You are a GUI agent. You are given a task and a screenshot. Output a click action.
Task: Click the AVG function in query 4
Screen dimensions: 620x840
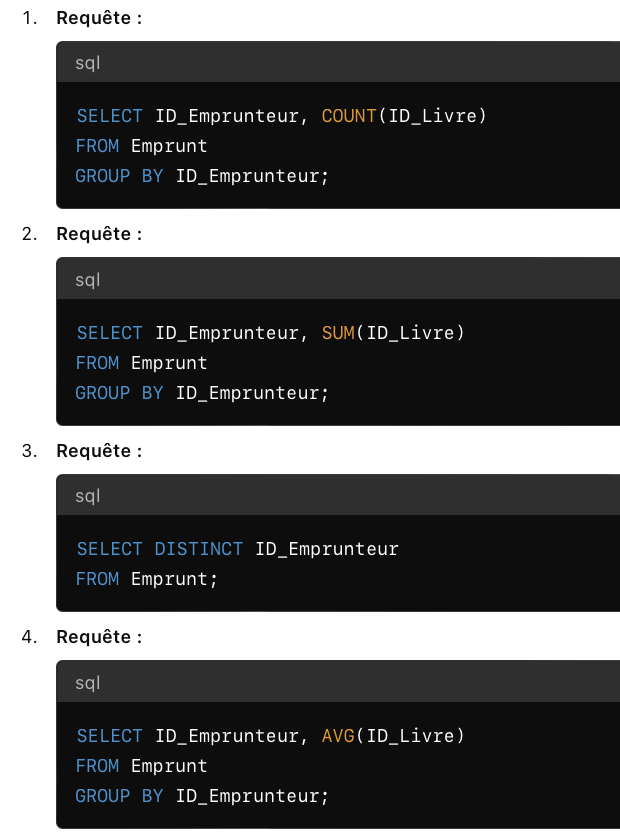tap(338, 736)
